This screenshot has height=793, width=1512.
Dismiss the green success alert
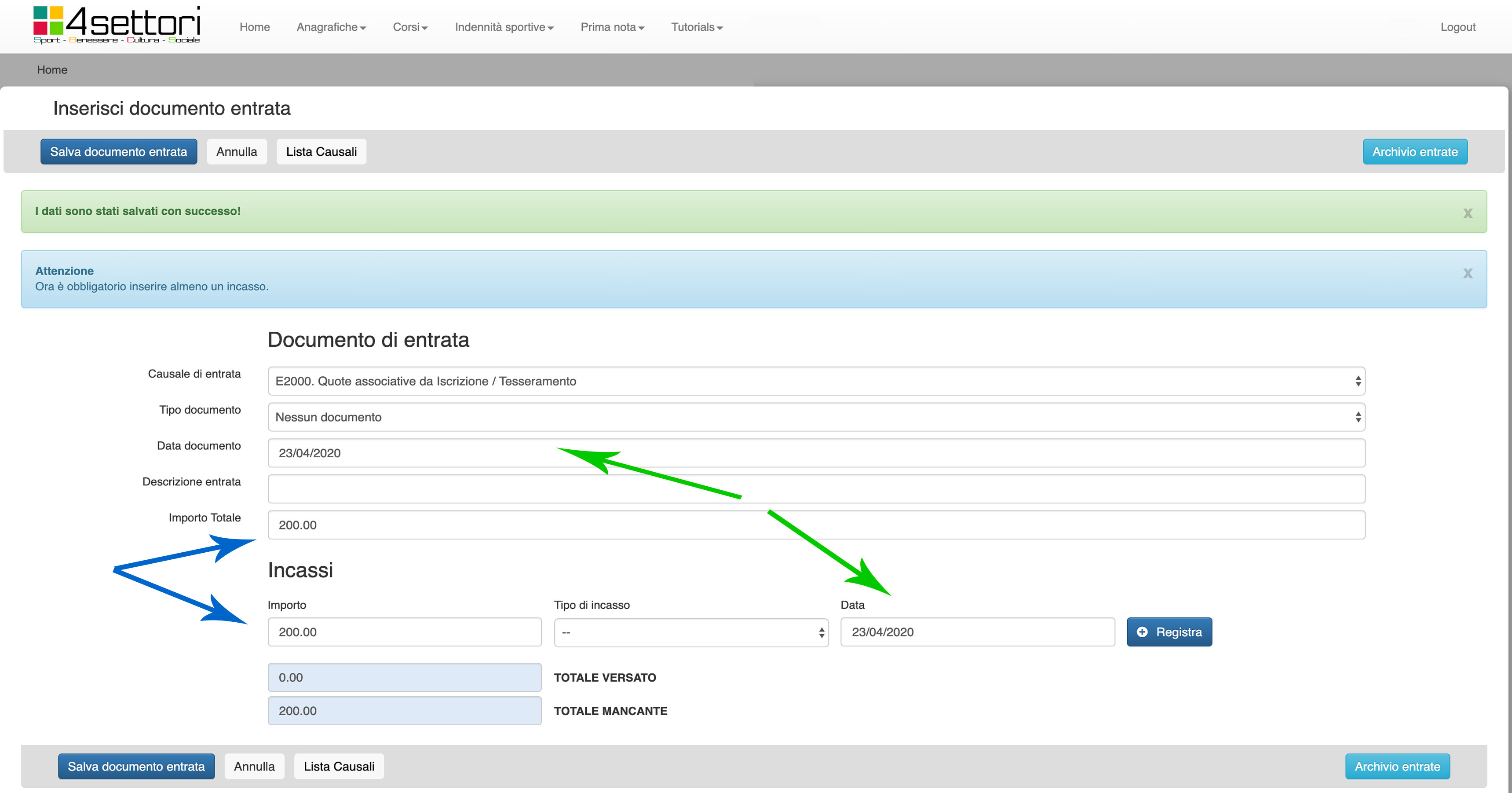1468,213
